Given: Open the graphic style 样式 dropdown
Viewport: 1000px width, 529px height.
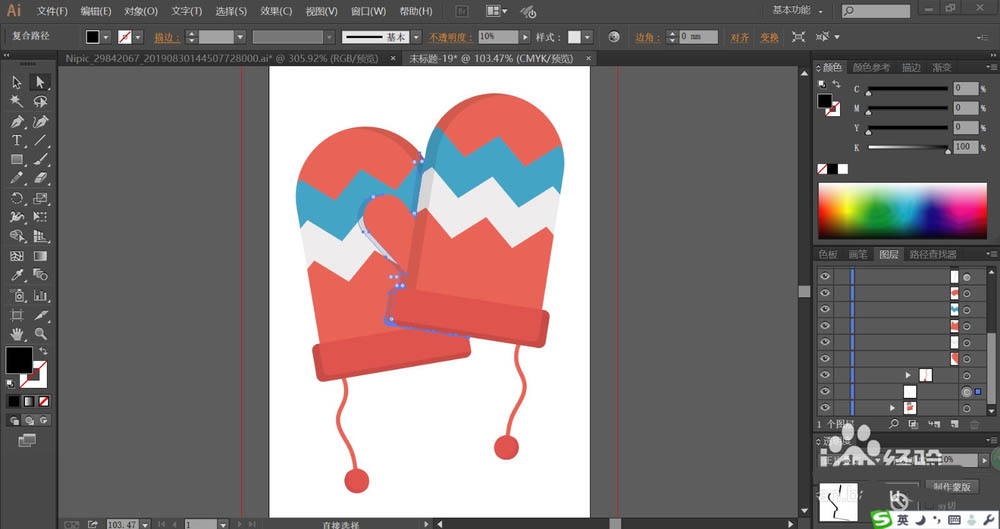Looking at the screenshot, I should (587, 37).
